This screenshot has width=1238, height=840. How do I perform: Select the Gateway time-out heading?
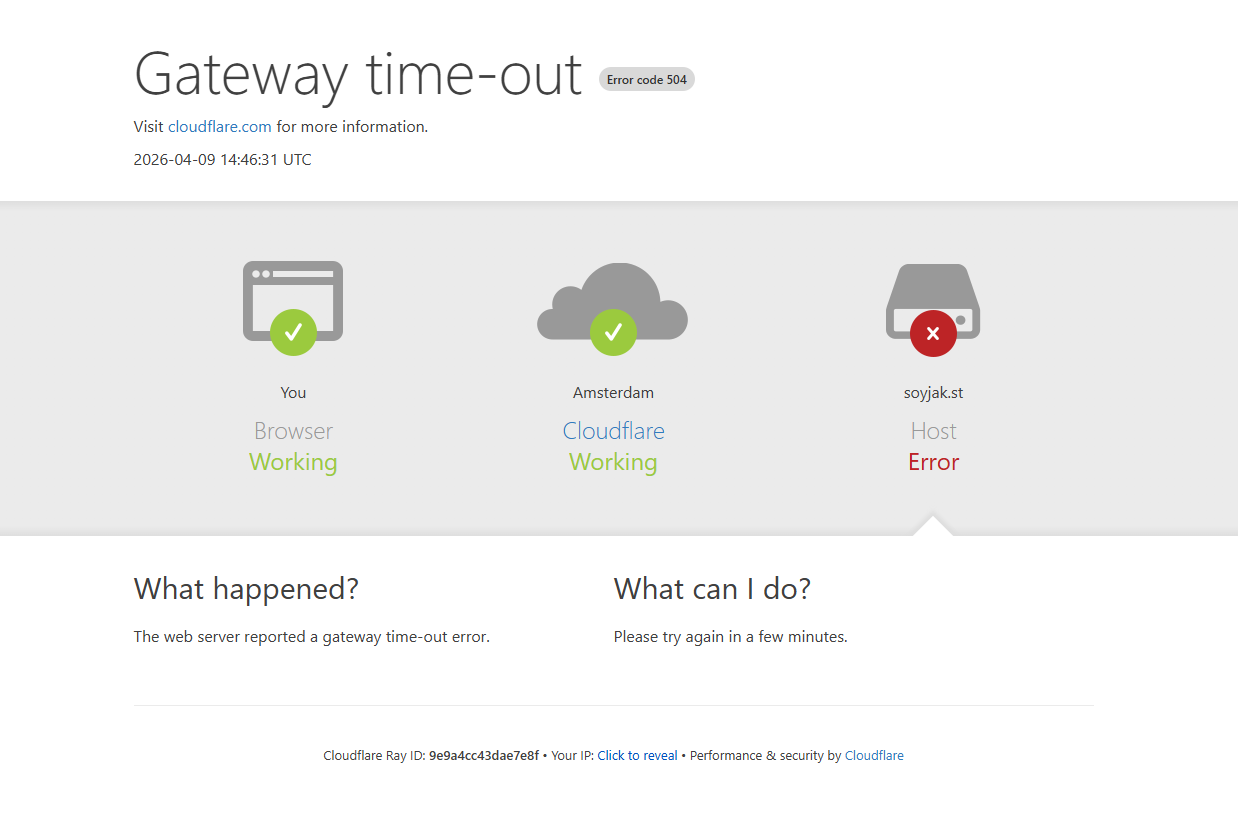point(358,74)
